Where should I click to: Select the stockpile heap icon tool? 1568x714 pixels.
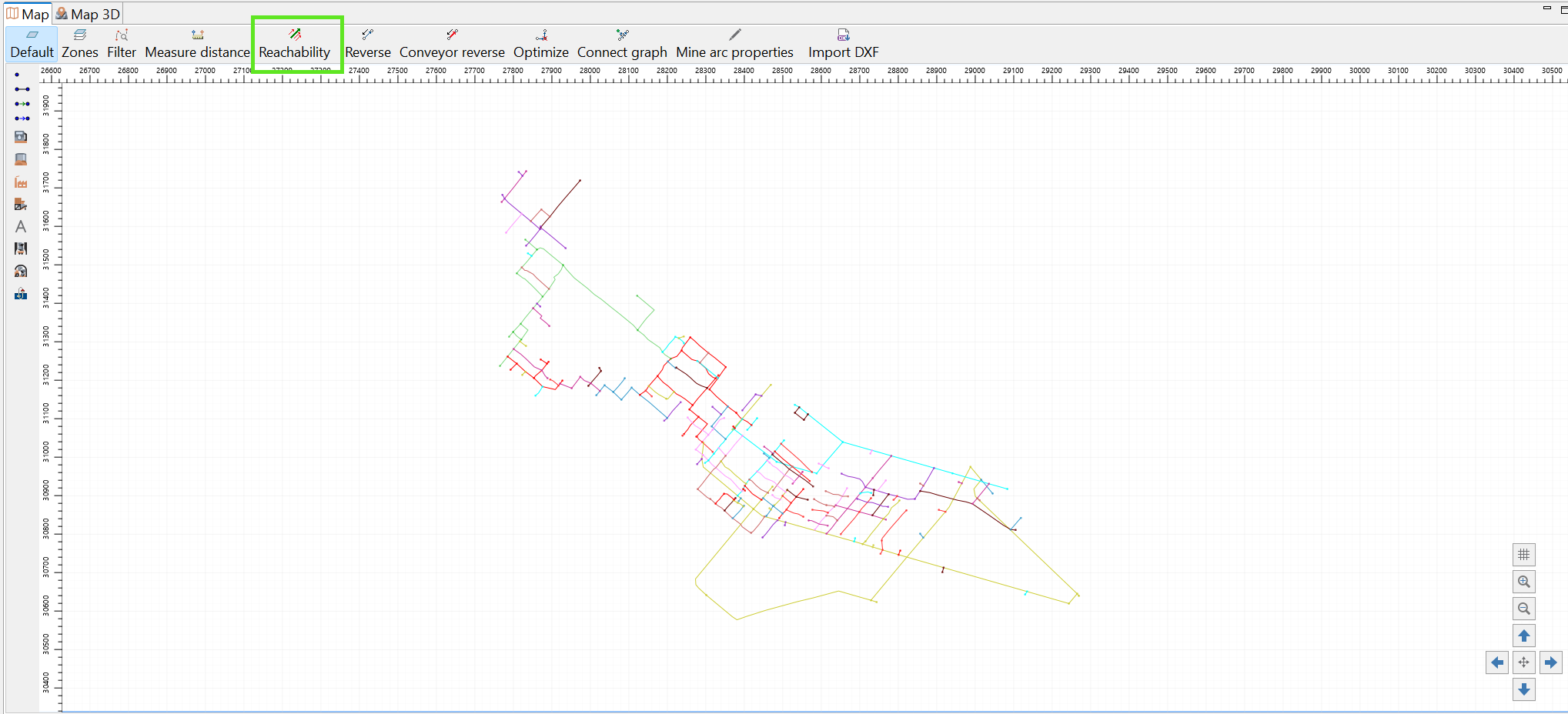tap(21, 159)
